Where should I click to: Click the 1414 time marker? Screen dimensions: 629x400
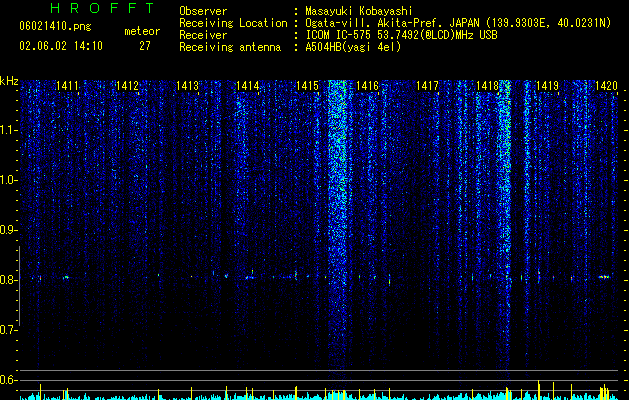(247, 85)
